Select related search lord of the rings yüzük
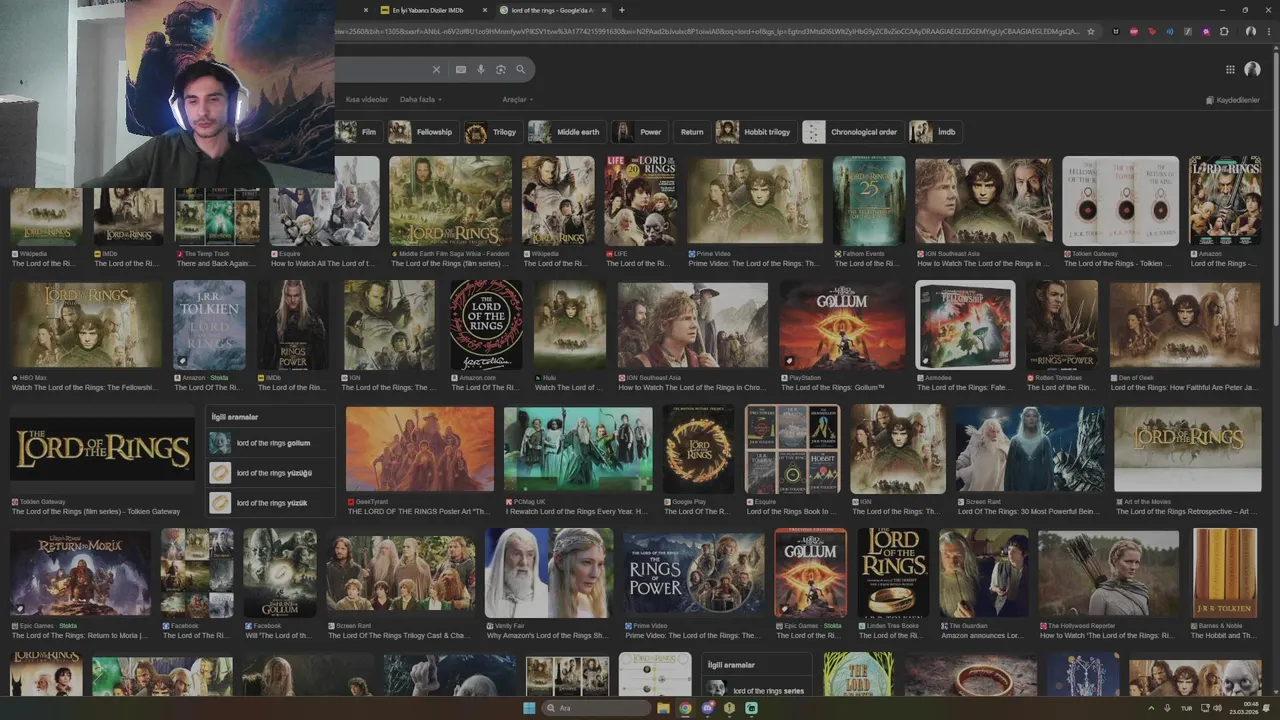This screenshot has width=1280, height=720. [x=270, y=503]
